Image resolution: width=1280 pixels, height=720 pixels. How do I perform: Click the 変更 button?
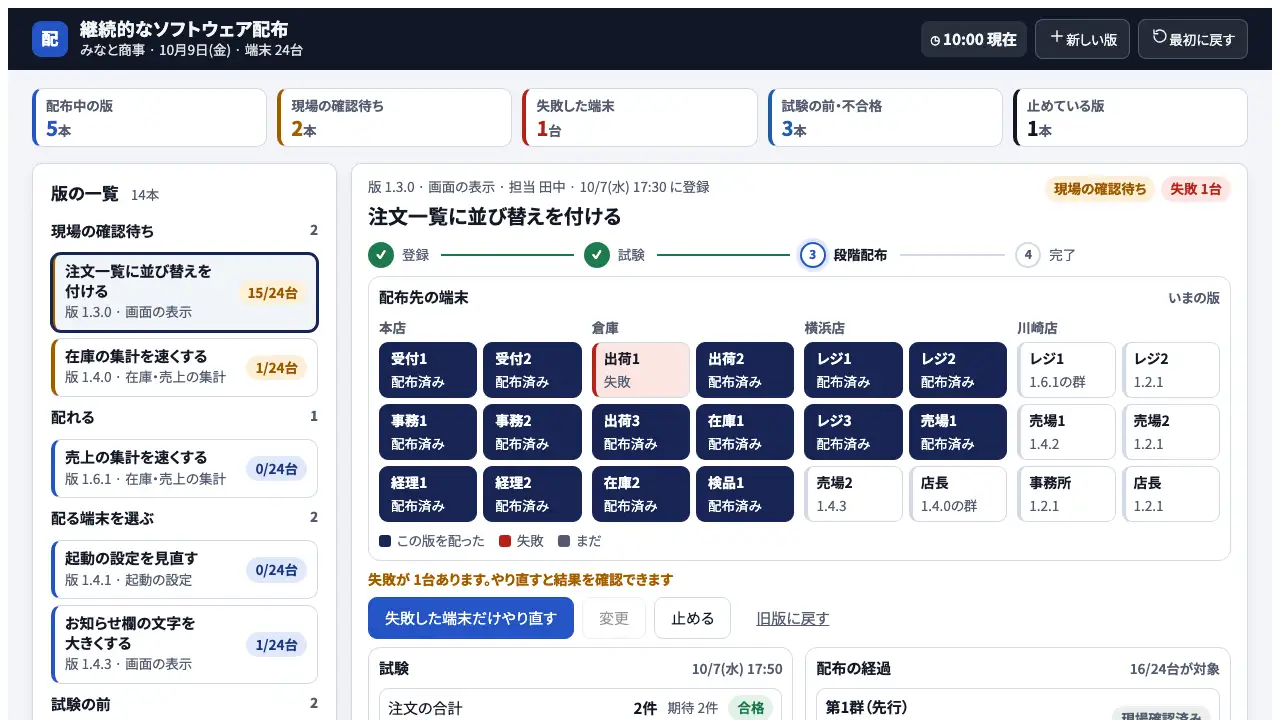(614, 618)
